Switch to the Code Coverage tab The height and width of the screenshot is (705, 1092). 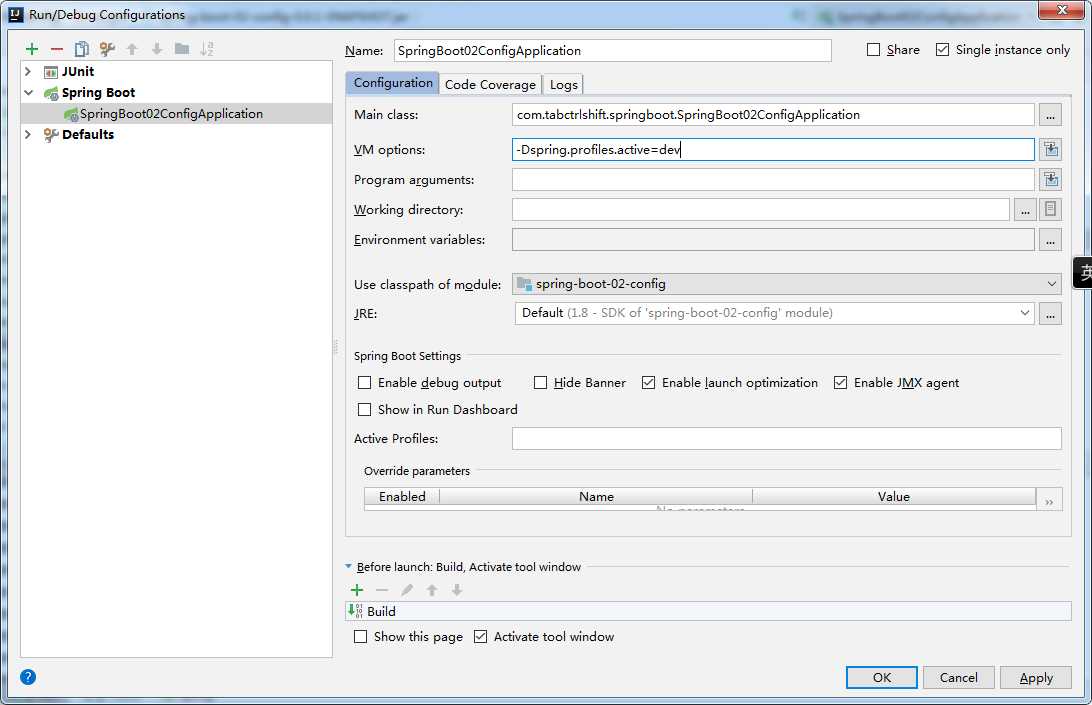[490, 84]
